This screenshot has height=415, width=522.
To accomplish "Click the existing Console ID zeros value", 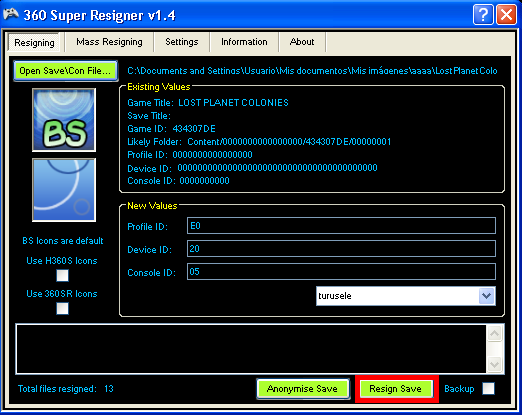I will [x=204, y=181].
